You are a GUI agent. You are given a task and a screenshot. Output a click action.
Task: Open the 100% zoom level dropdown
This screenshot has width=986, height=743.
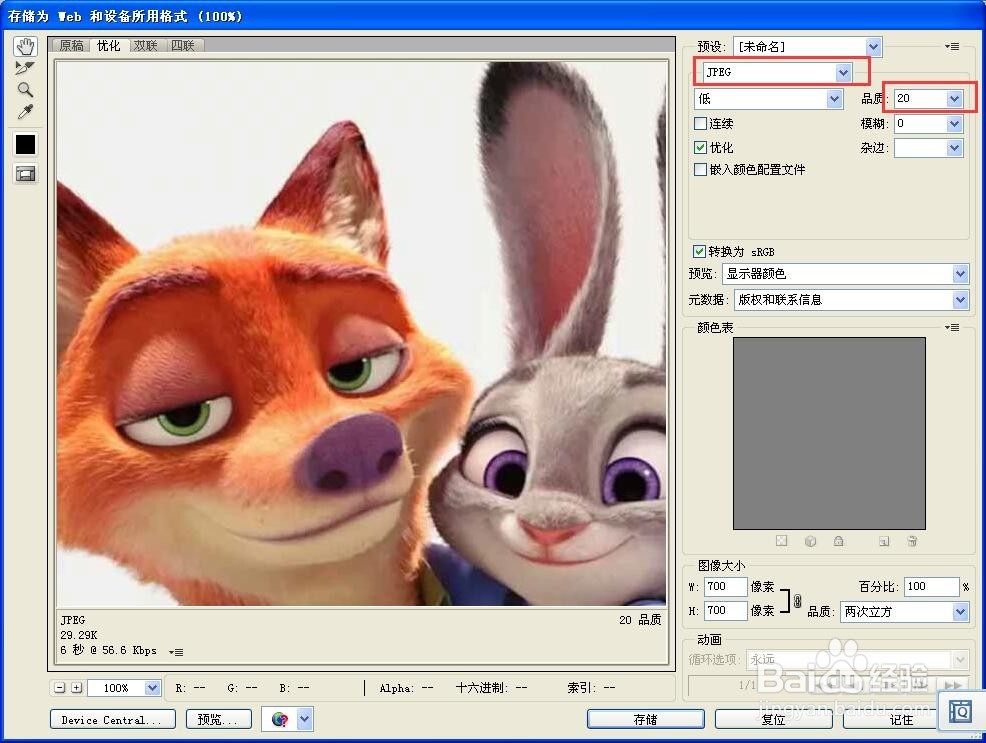click(152, 688)
